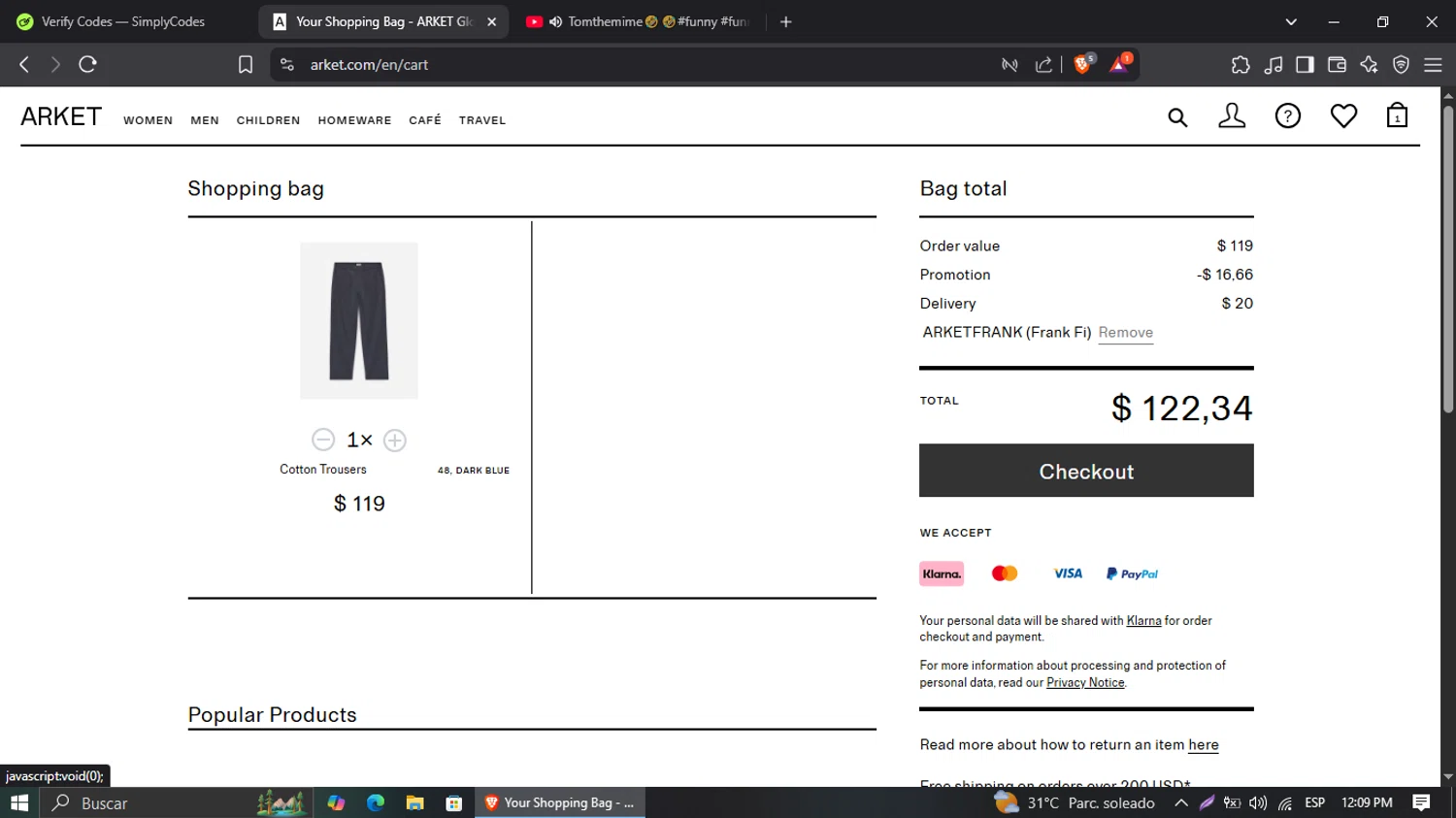Image resolution: width=1456 pixels, height=818 pixels.
Task: Click the share page icon
Action: 1044,64
